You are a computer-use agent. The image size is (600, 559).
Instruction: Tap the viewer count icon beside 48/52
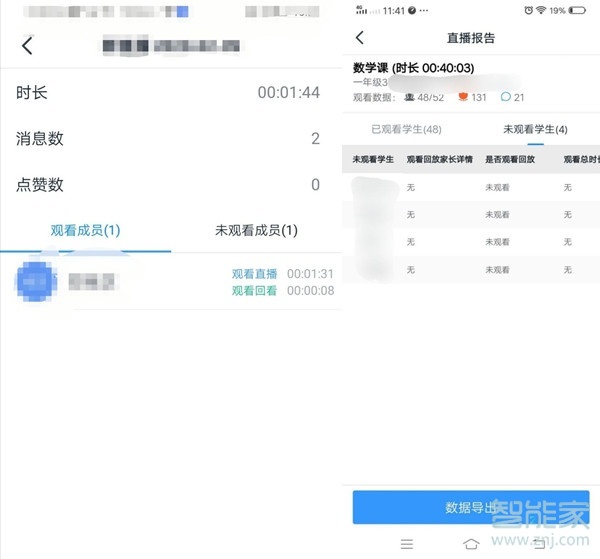pos(408,97)
